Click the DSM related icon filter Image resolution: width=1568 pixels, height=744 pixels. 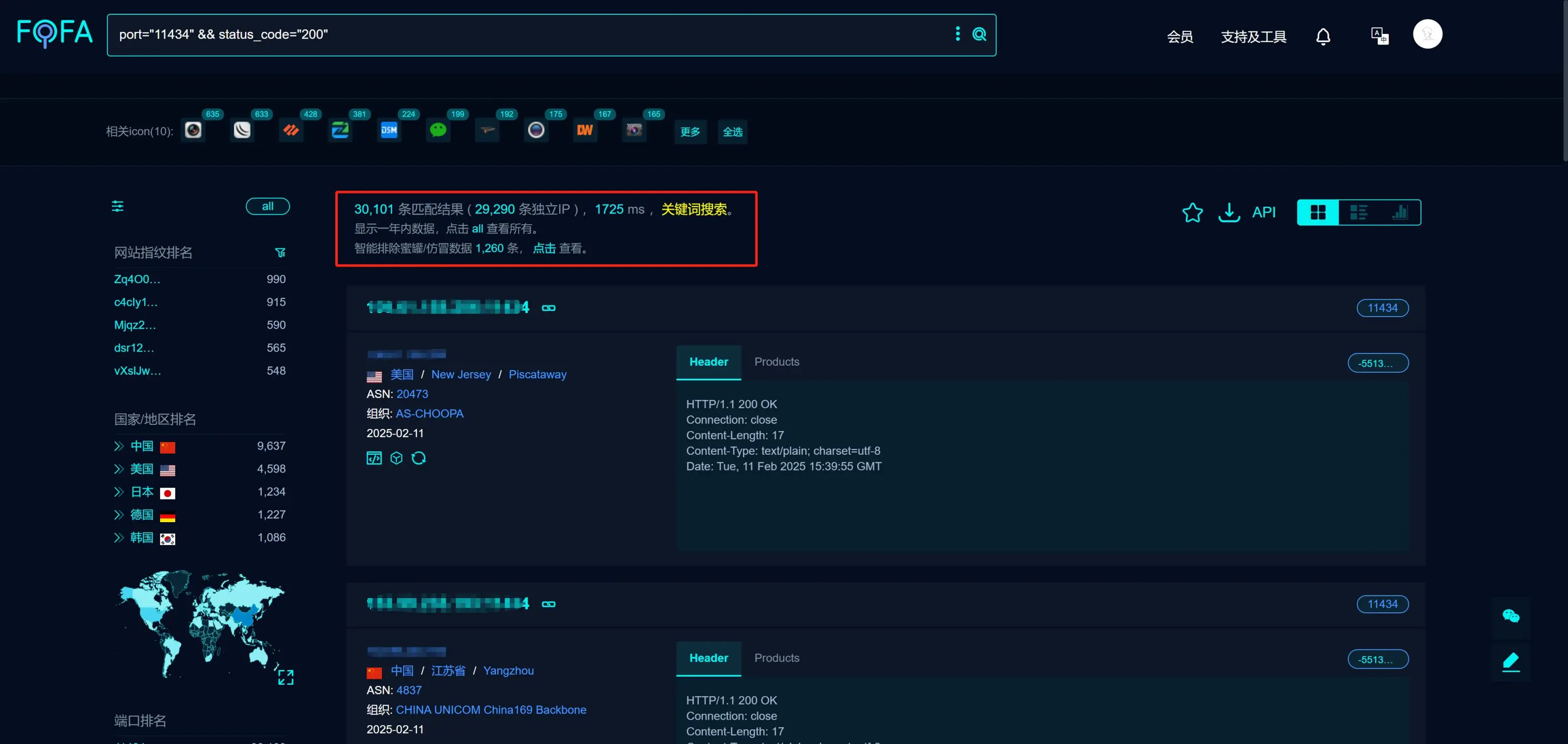click(x=389, y=130)
